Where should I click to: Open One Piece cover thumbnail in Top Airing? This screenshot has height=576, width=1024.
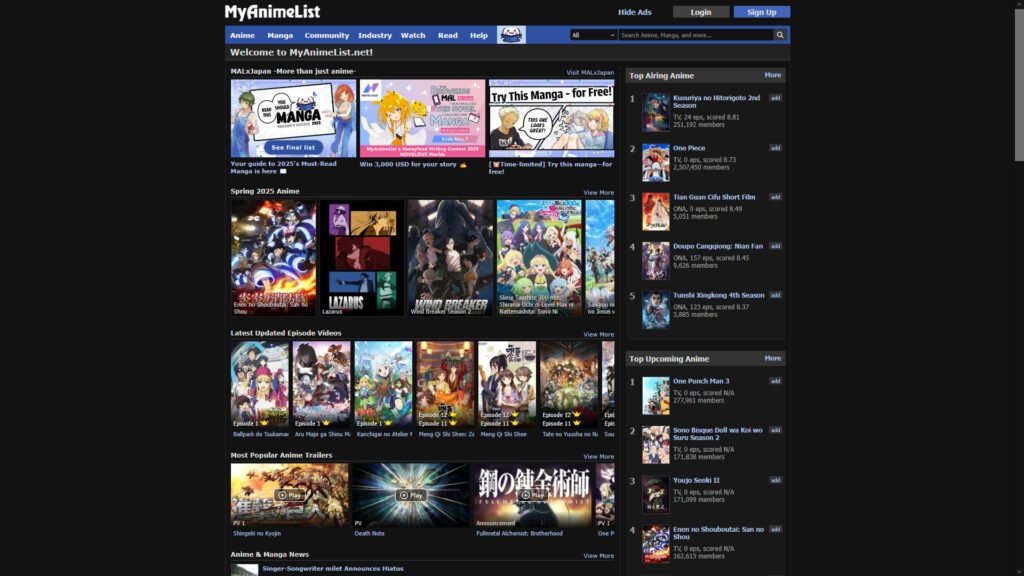click(656, 163)
